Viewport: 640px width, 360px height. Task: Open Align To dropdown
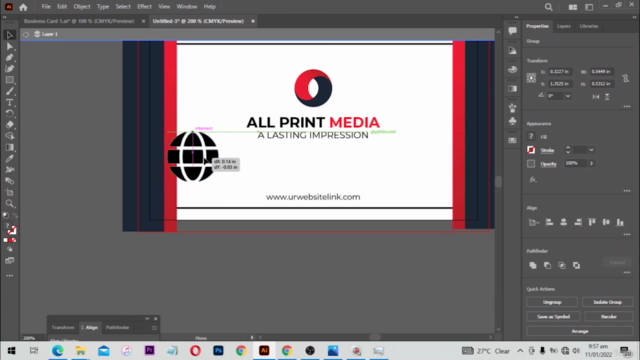[x=533, y=222]
